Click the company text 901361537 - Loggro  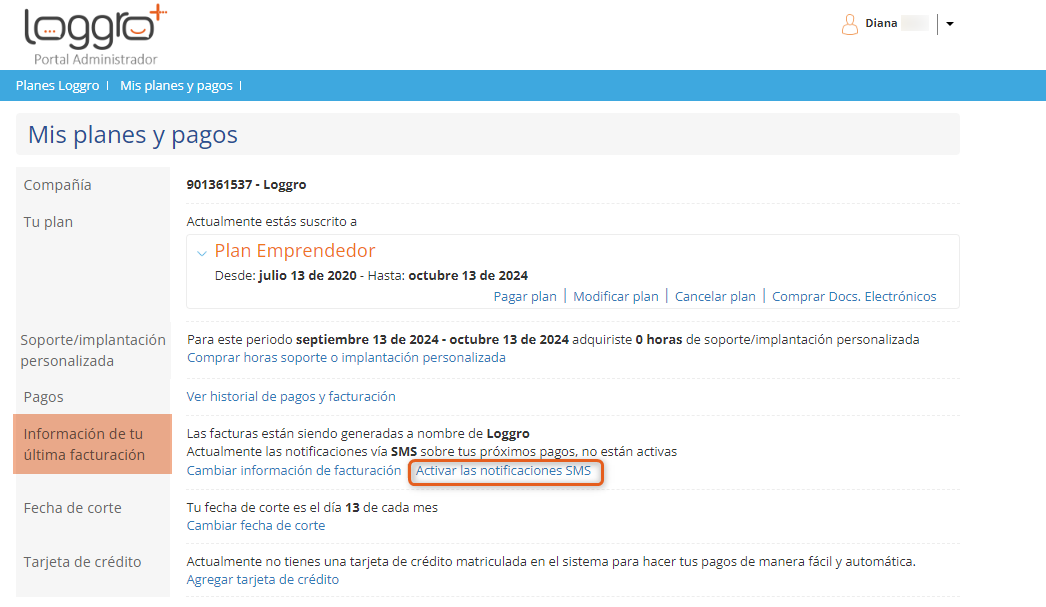tap(246, 185)
